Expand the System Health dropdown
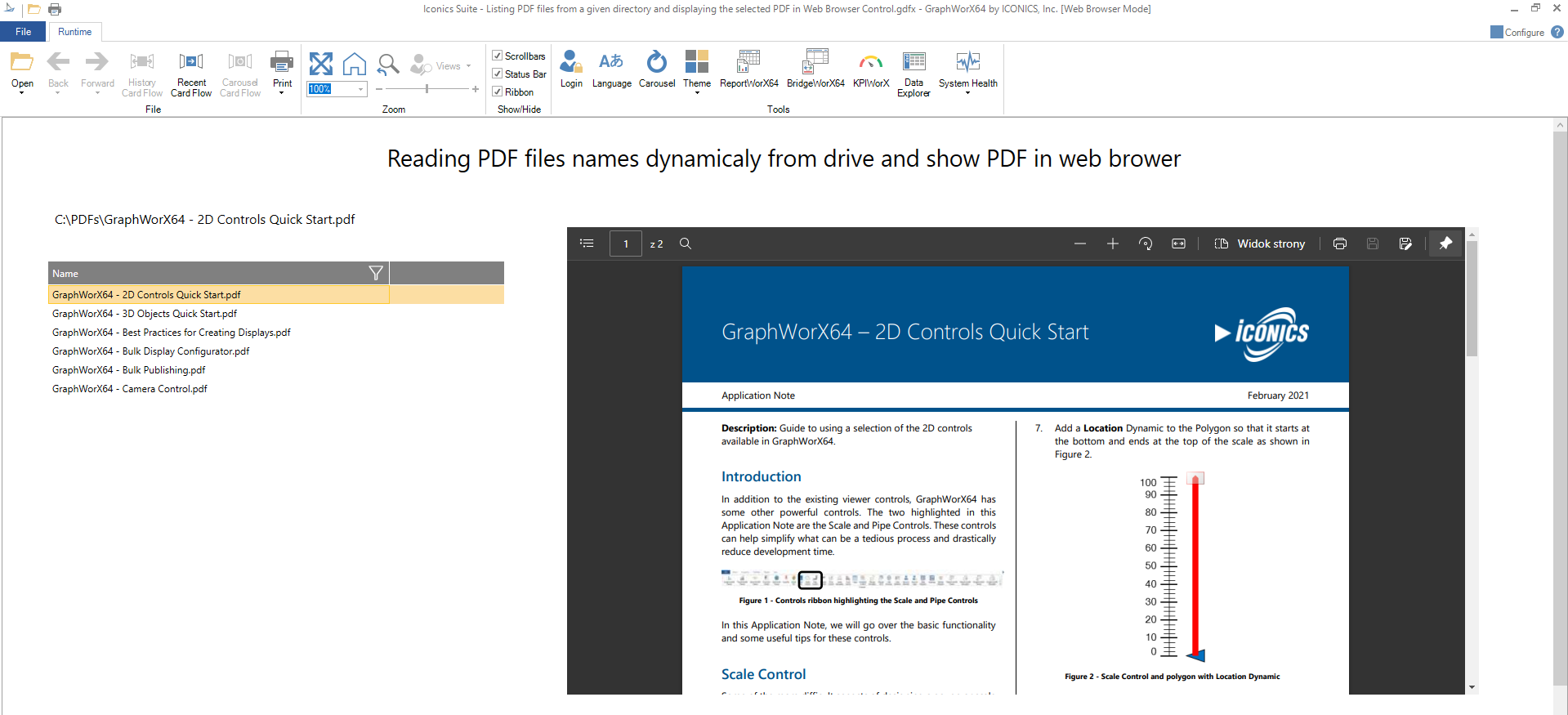The height and width of the screenshot is (715, 1568). point(968,93)
